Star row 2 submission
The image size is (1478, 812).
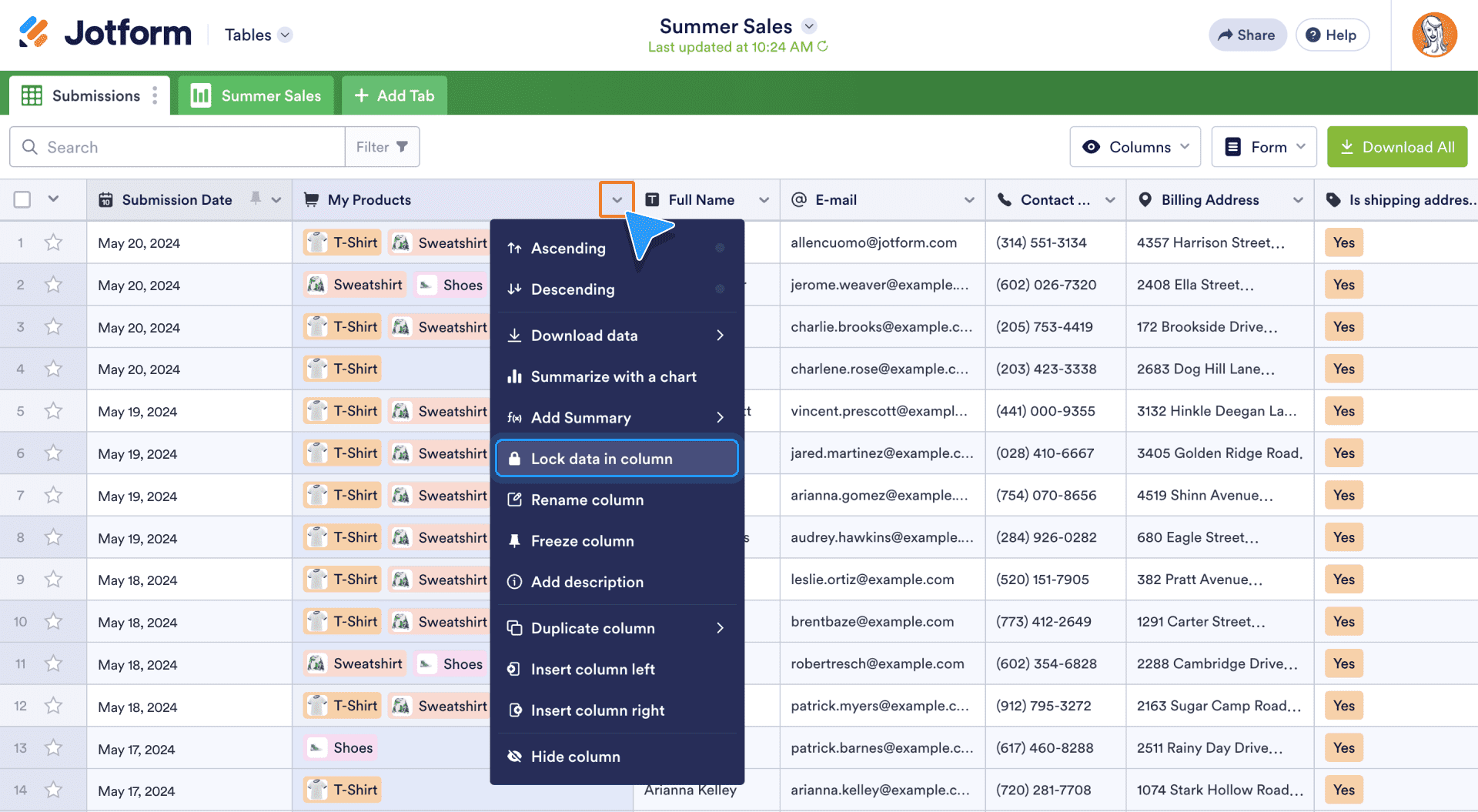pos(53,285)
